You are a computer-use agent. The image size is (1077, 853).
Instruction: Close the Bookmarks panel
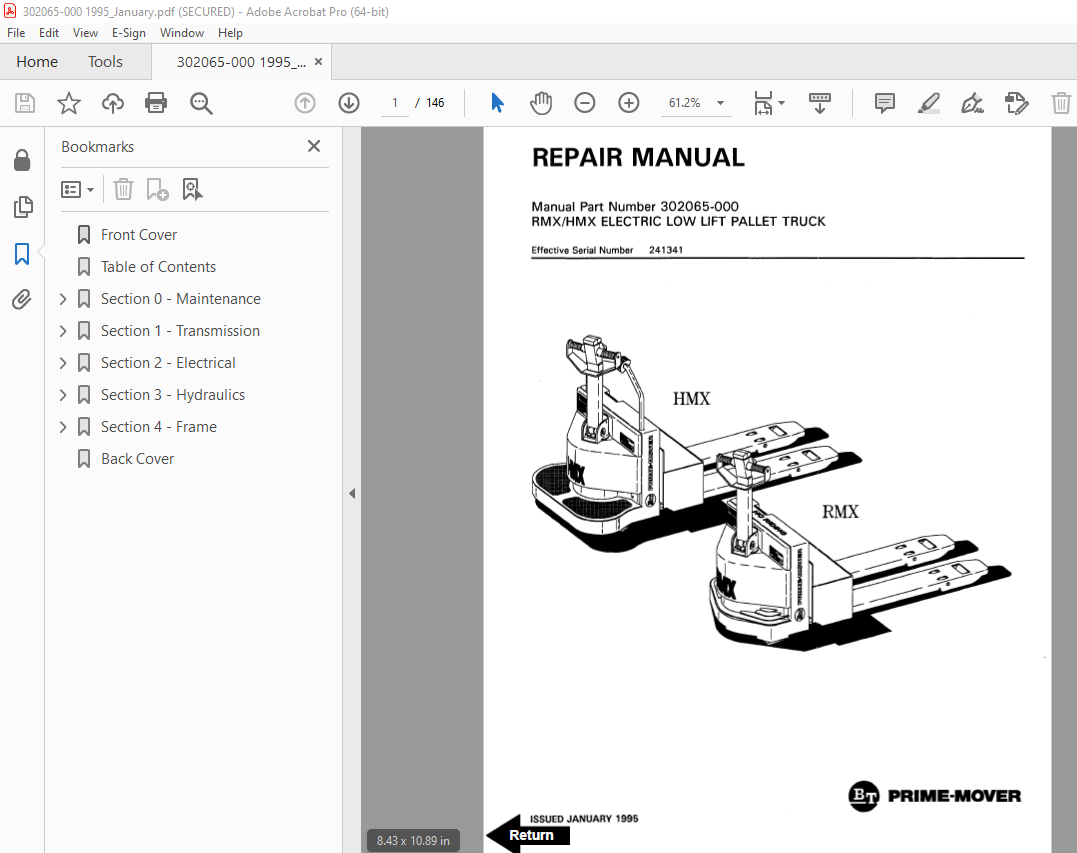[314, 146]
